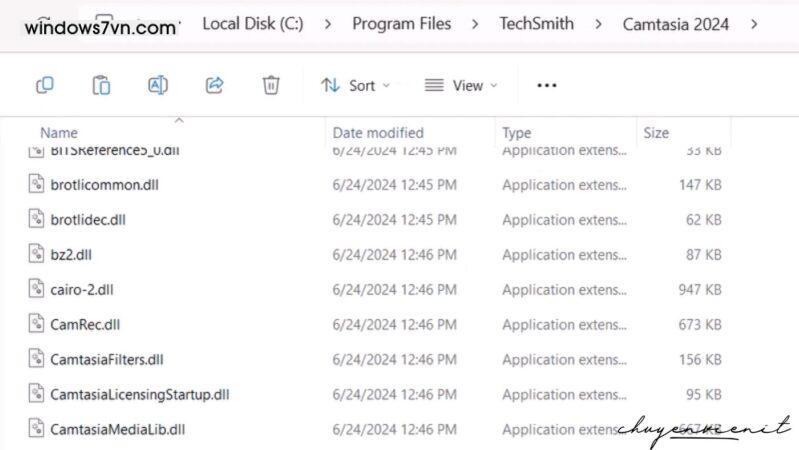Click the Share icon in the toolbar
This screenshot has height=450, width=799.
tap(214, 86)
